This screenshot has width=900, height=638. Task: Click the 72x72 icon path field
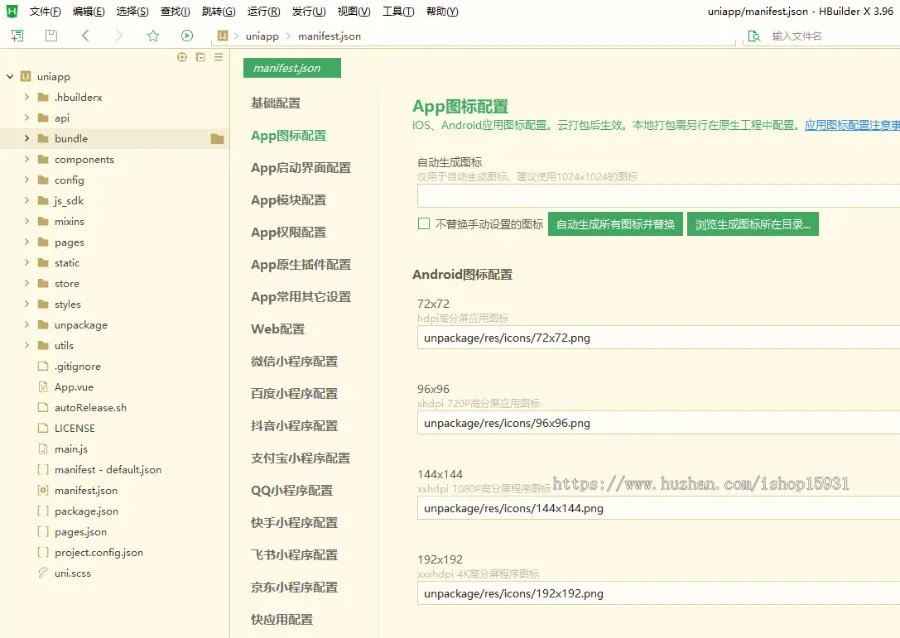coord(658,338)
